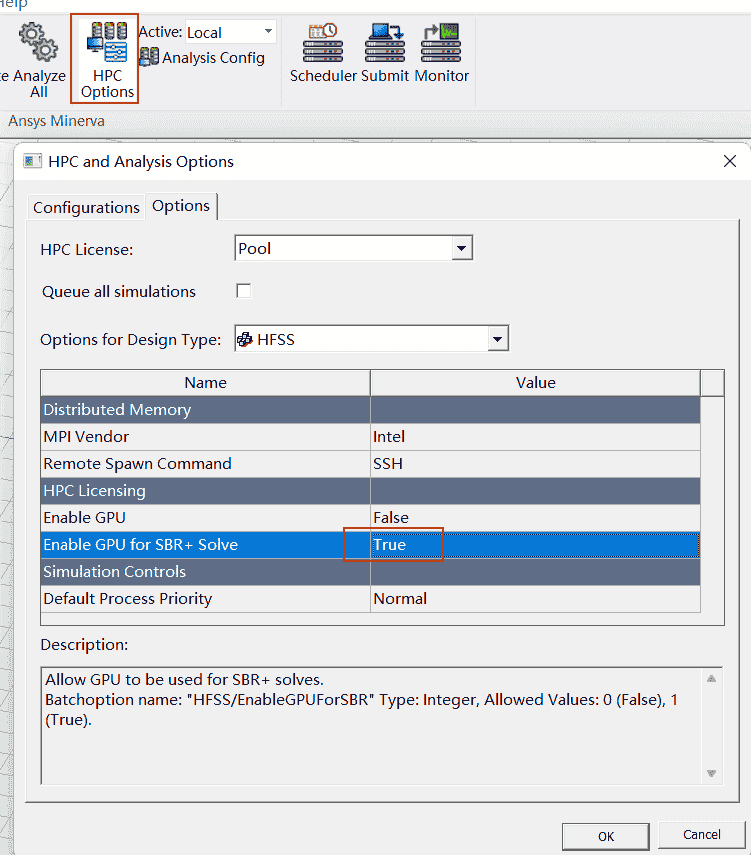Open the Analysis Config toolbar item
Screen dimensions: 751x855
point(202,57)
